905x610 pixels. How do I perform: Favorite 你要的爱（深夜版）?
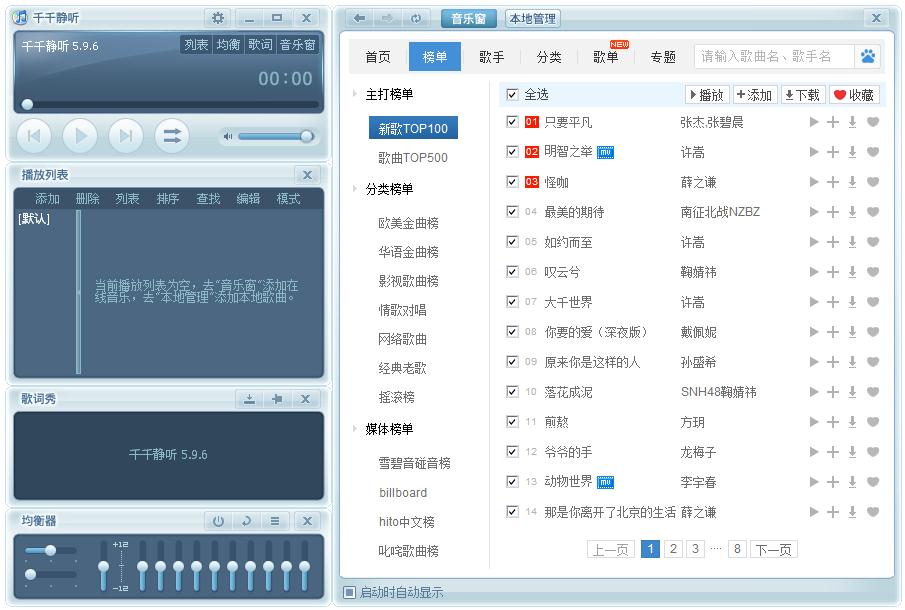(873, 332)
